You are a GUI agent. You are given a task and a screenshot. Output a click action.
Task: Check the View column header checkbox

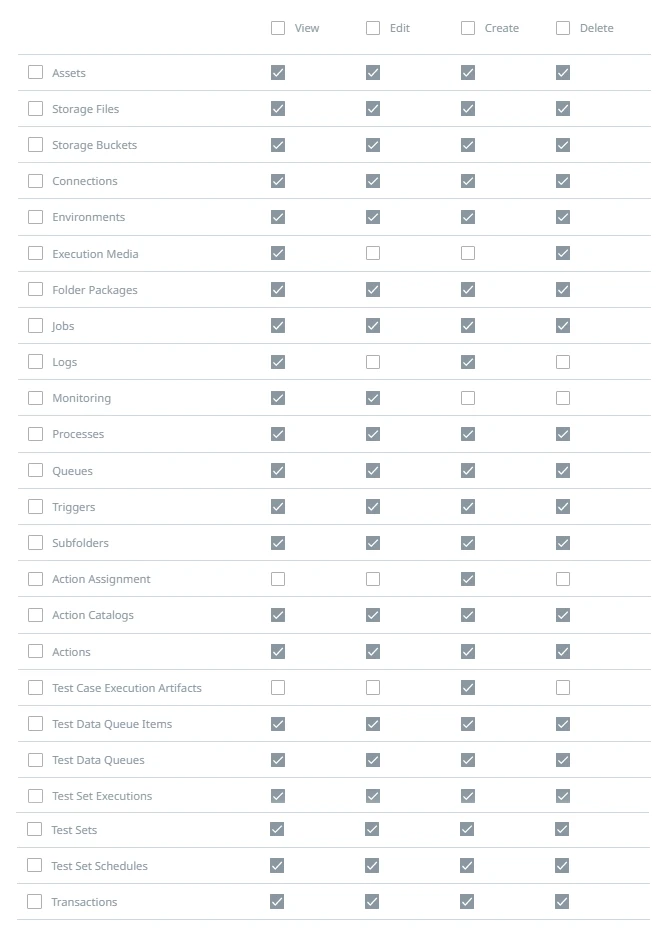tap(278, 28)
